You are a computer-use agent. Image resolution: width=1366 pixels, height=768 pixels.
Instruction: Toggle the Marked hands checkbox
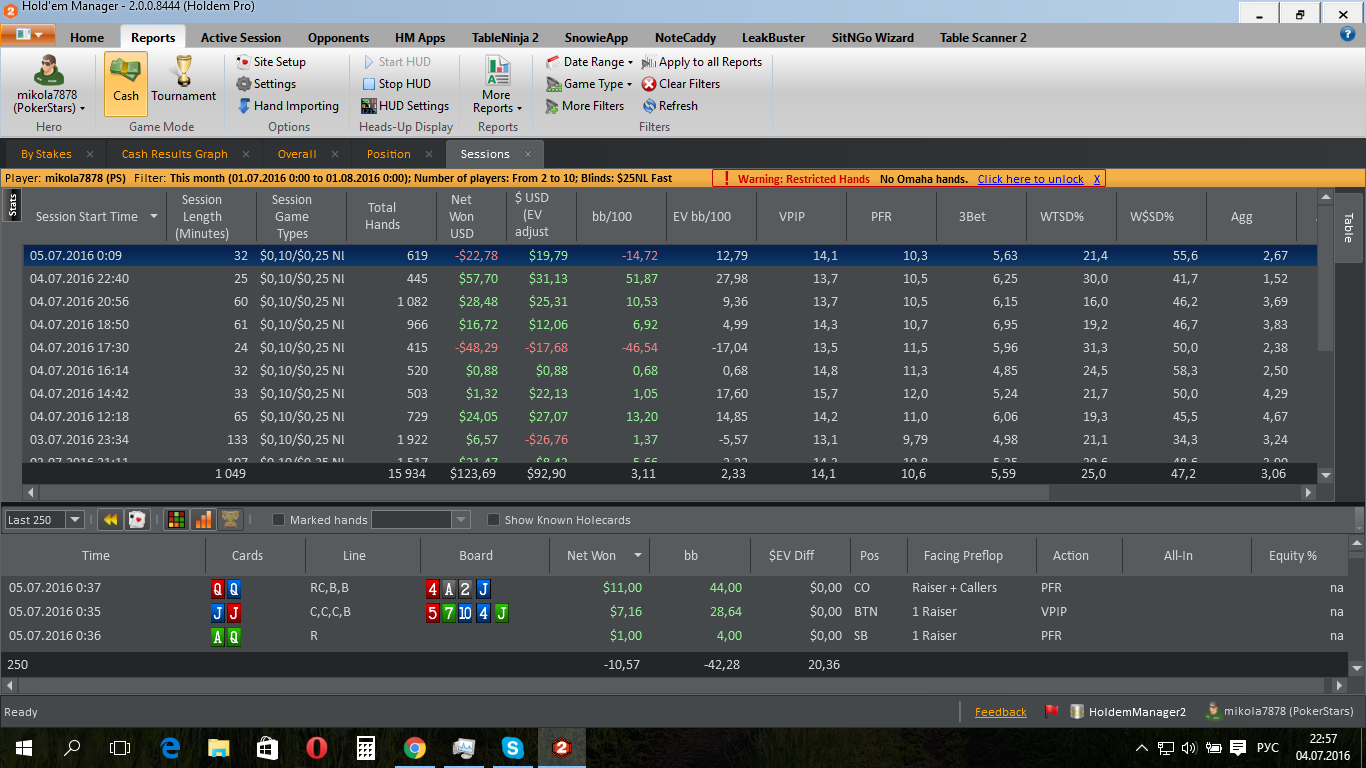click(279, 520)
